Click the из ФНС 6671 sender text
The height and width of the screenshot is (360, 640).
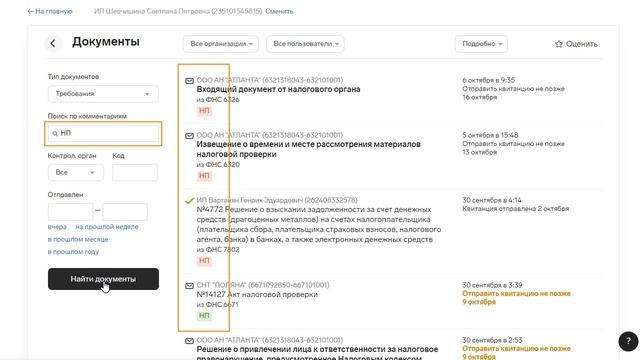click(218, 304)
